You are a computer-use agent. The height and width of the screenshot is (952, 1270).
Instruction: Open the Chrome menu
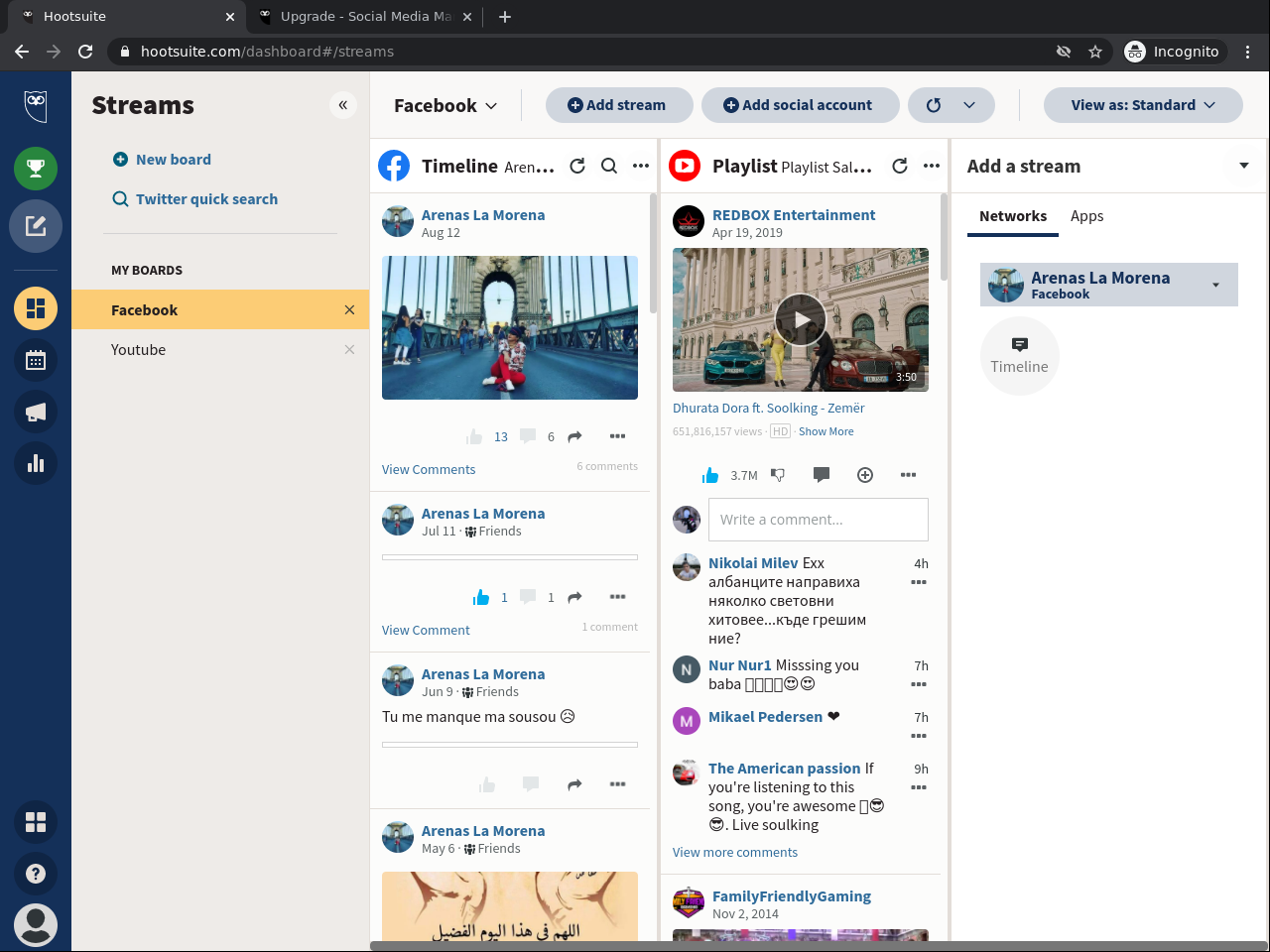(1248, 52)
